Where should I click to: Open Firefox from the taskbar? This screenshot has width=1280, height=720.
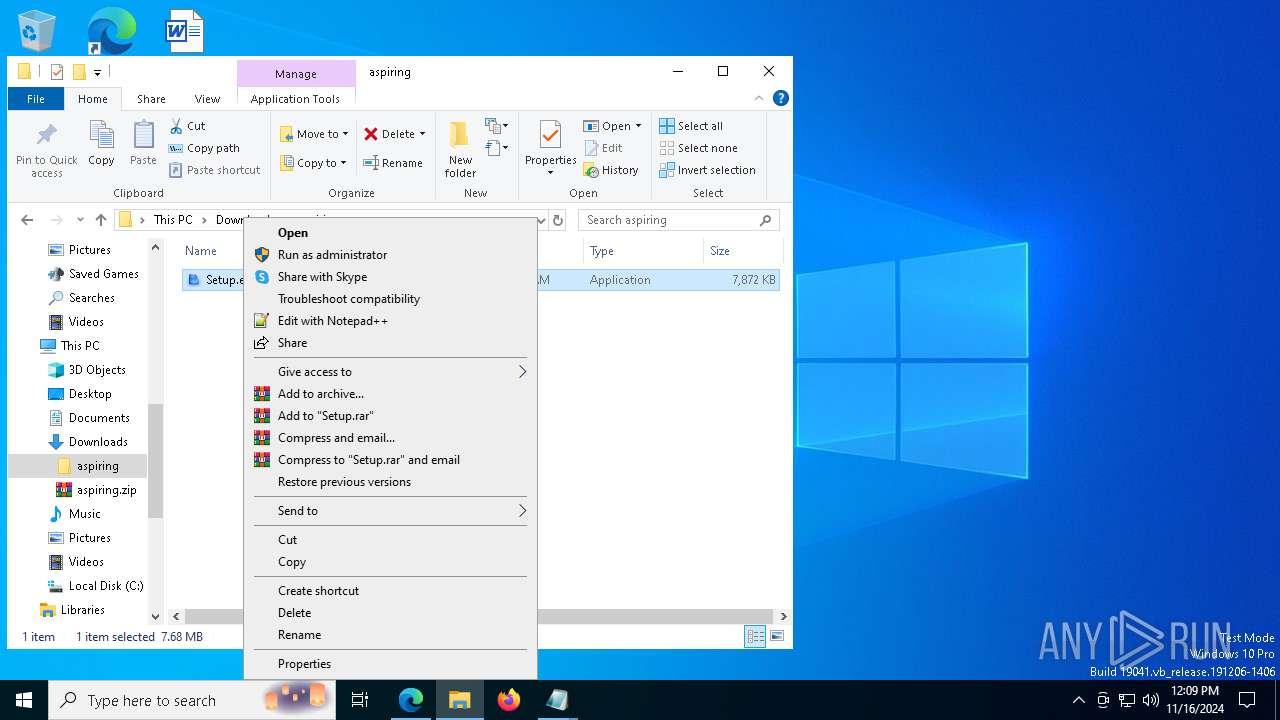click(x=509, y=700)
